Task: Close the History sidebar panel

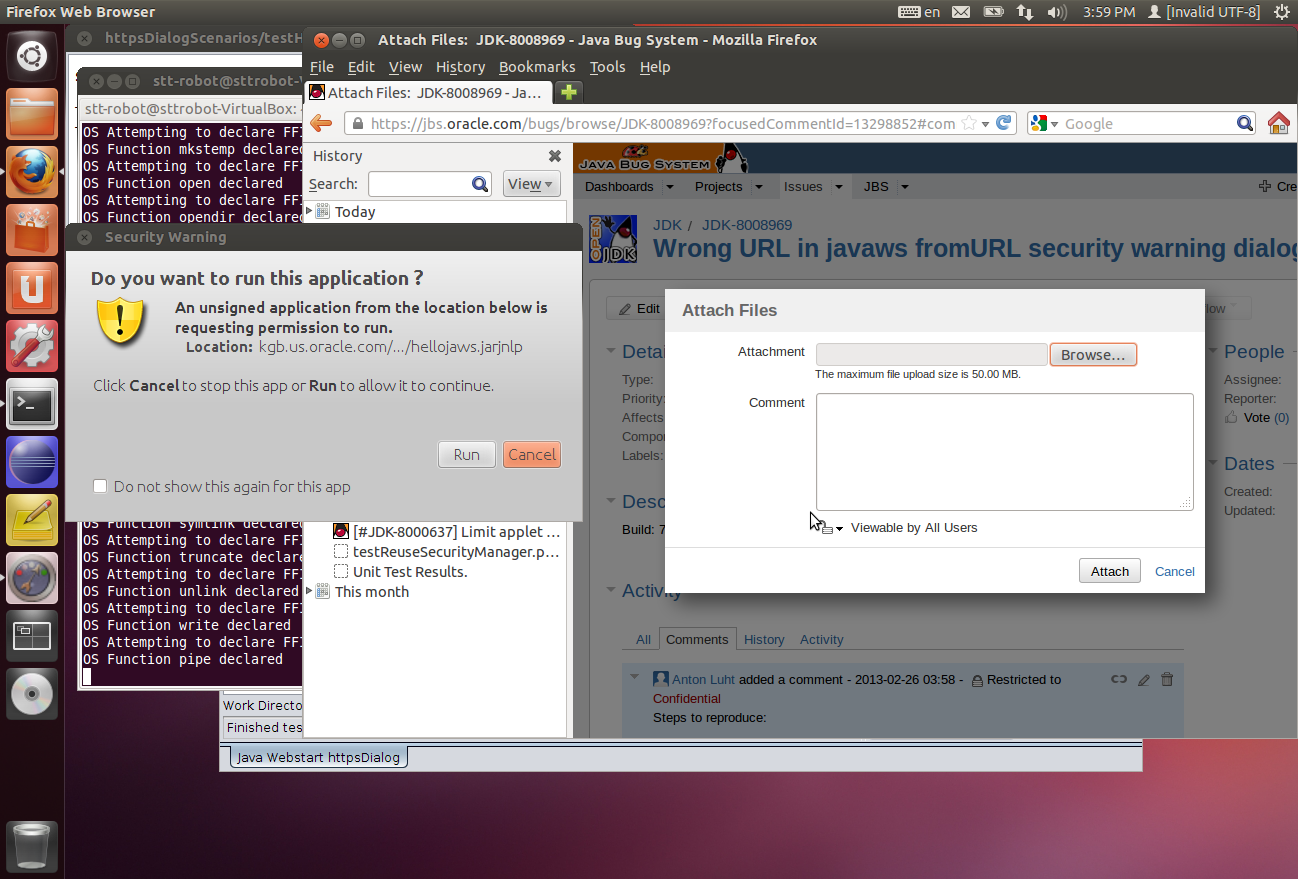Action: click(x=555, y=156)
